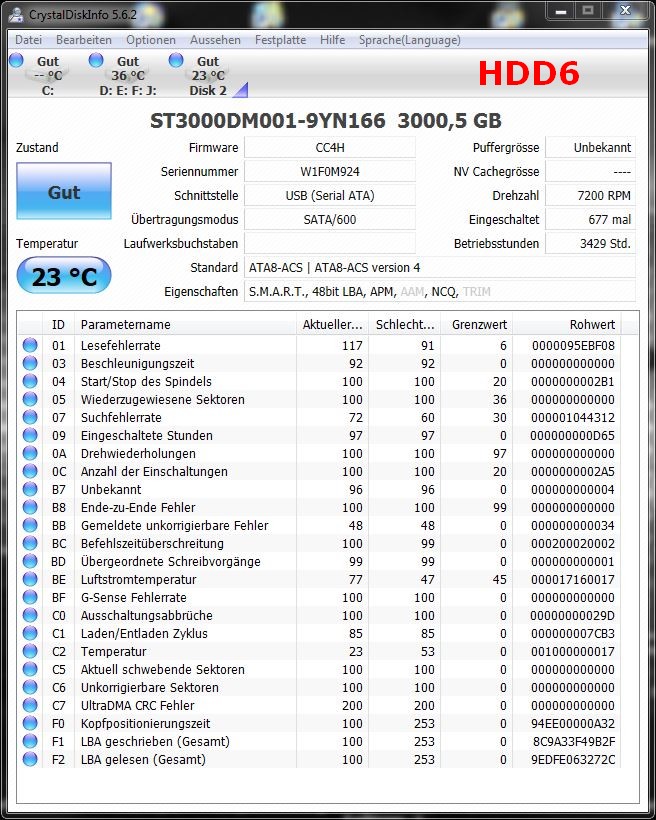Click the Betriebsstunden field 3429 Std.
The image size is (656, 820).
click(x=590, y=244)
